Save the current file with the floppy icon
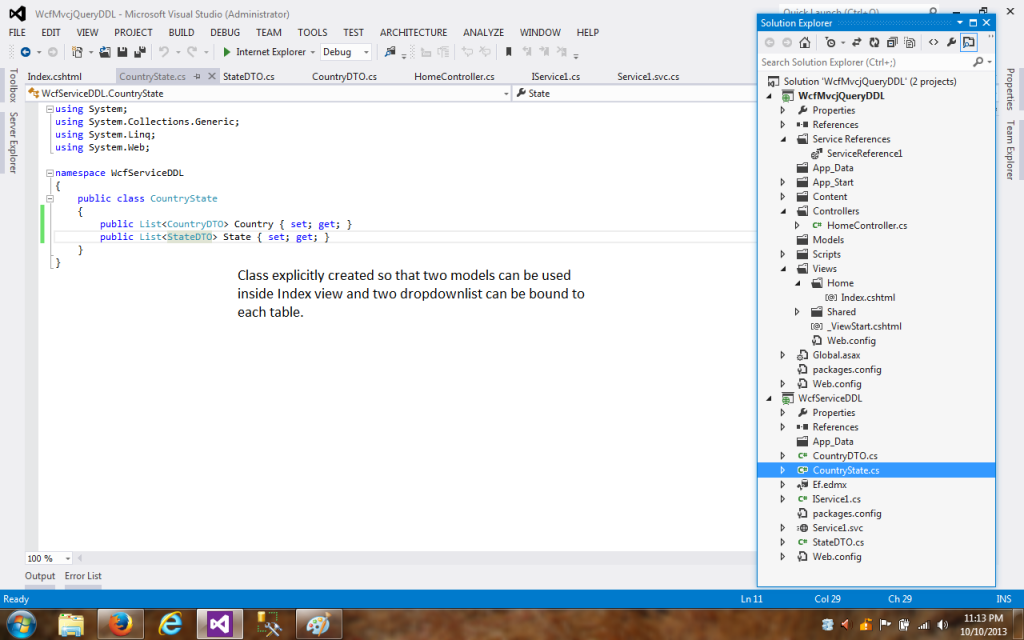 122,52
